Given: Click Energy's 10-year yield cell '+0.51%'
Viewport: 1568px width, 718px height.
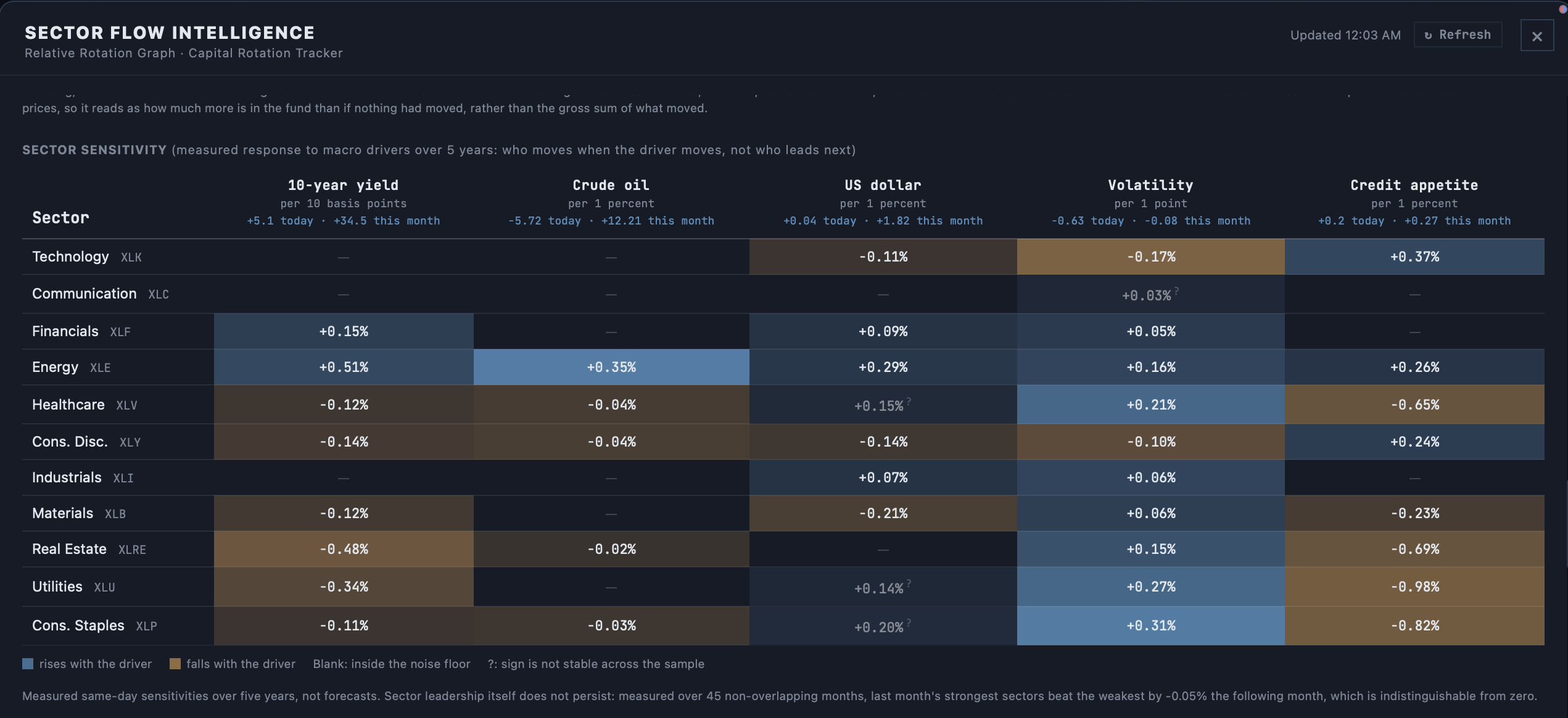Looking at the screenshot, I should pyautogui.click(x=344, y=367).
